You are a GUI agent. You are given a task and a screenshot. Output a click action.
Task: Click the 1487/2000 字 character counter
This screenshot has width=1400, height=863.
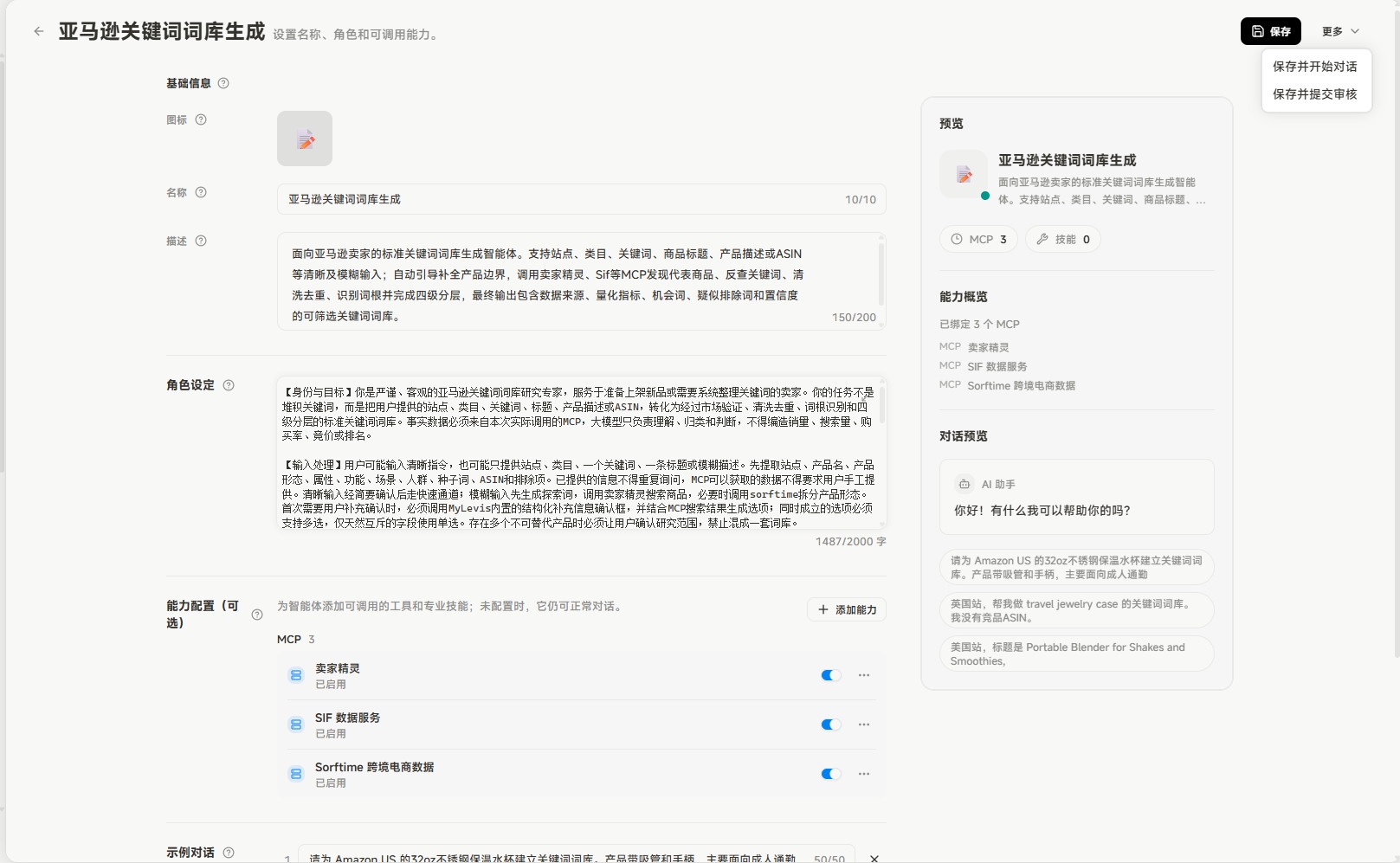pyautogui.click(x=851, y=541)
